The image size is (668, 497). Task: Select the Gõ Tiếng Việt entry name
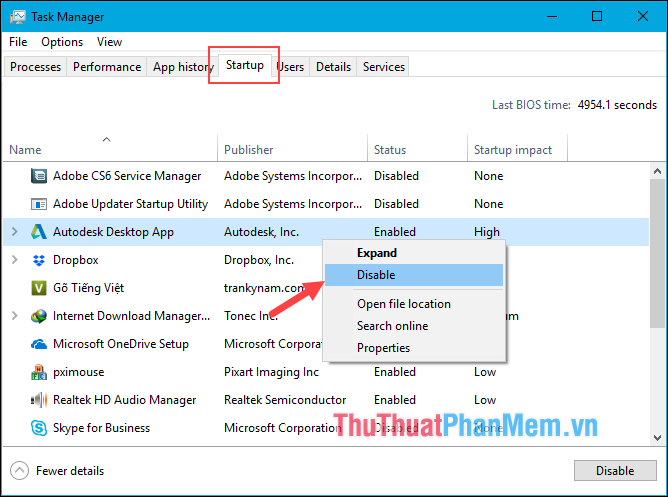(x=89, y=288)
